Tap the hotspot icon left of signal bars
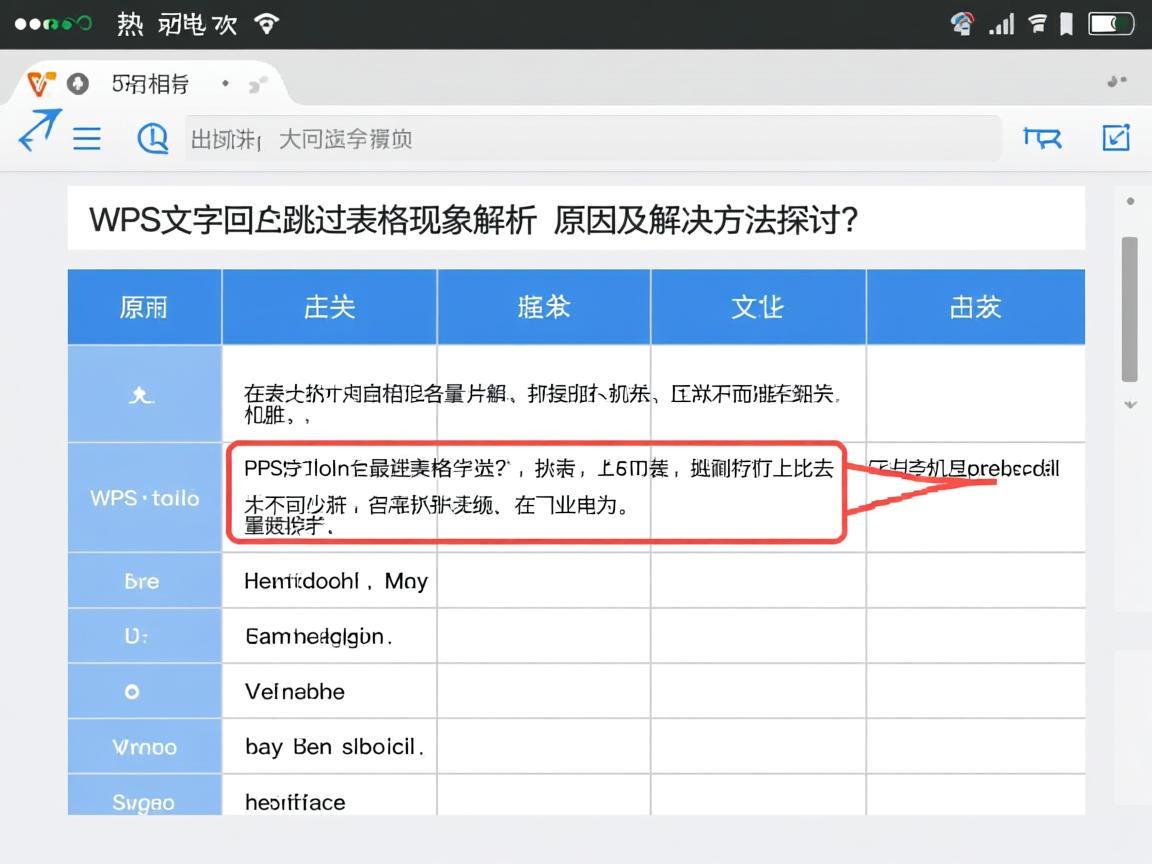1152x864 pixels. [963, 22]
